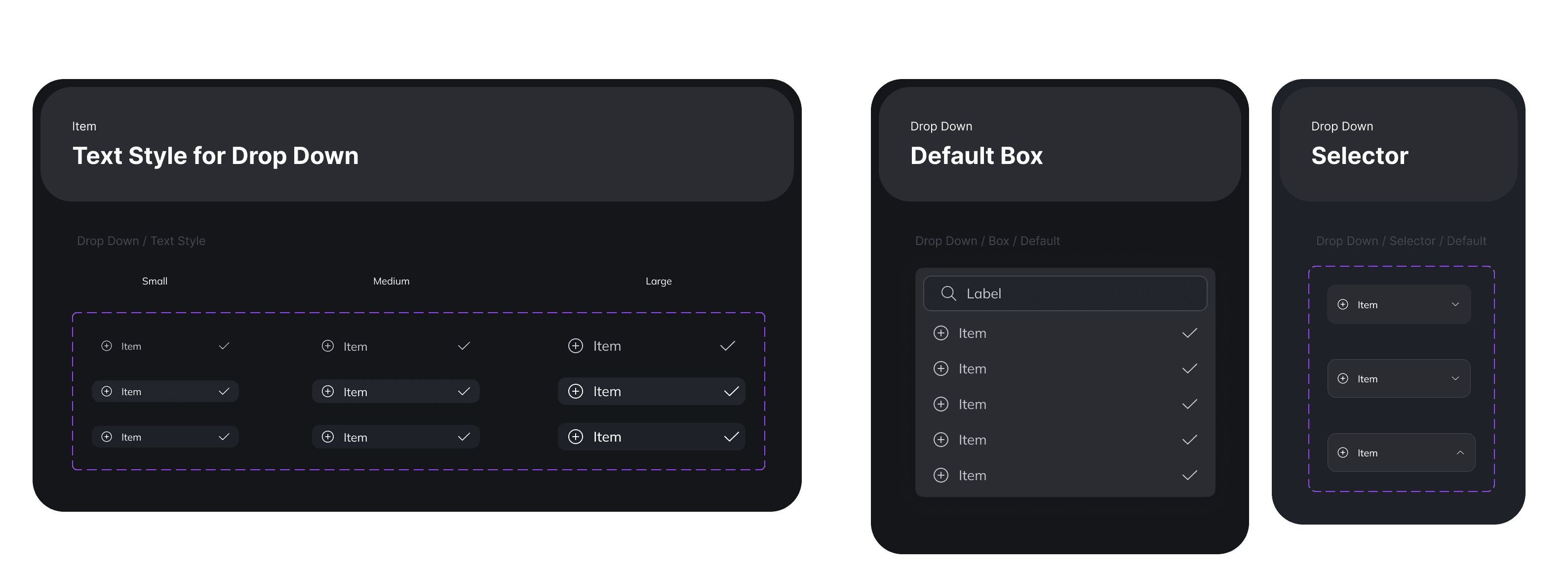Click plus icon in Large column middle row
This screenshot has height=572, width=1568.
click(575, 391)
